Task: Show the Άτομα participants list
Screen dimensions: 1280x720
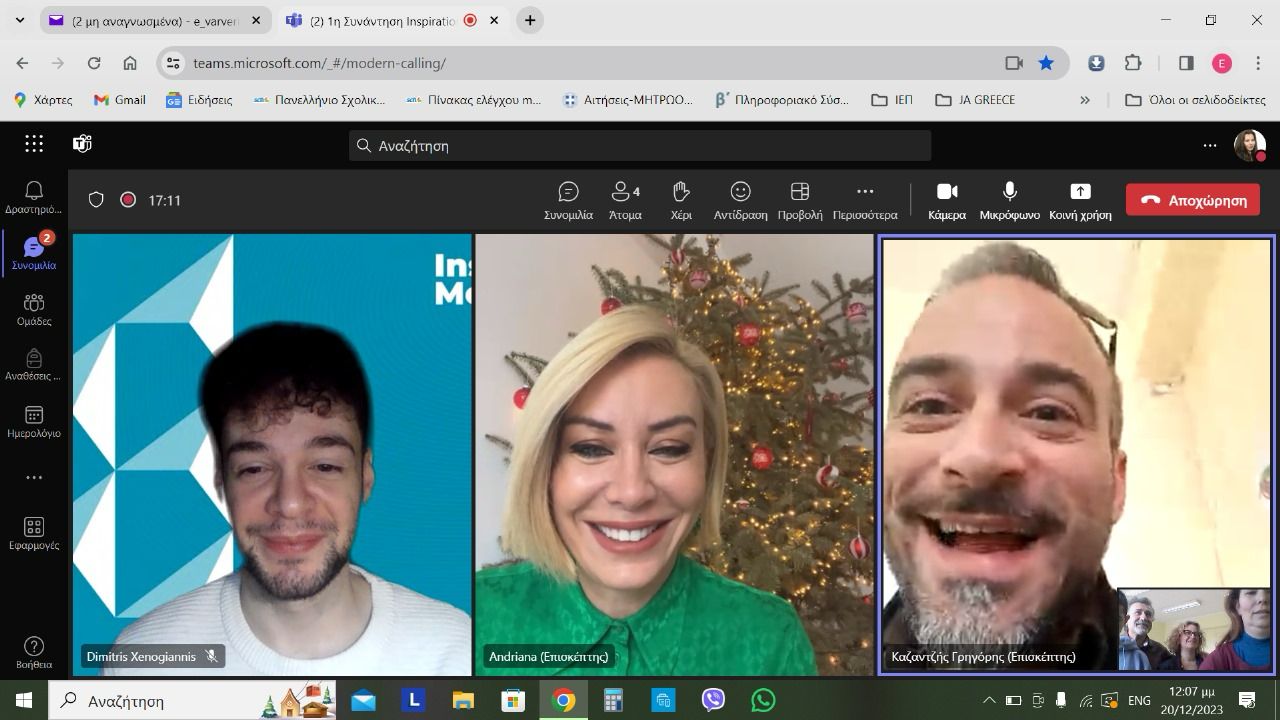Action: click(625, 200)
